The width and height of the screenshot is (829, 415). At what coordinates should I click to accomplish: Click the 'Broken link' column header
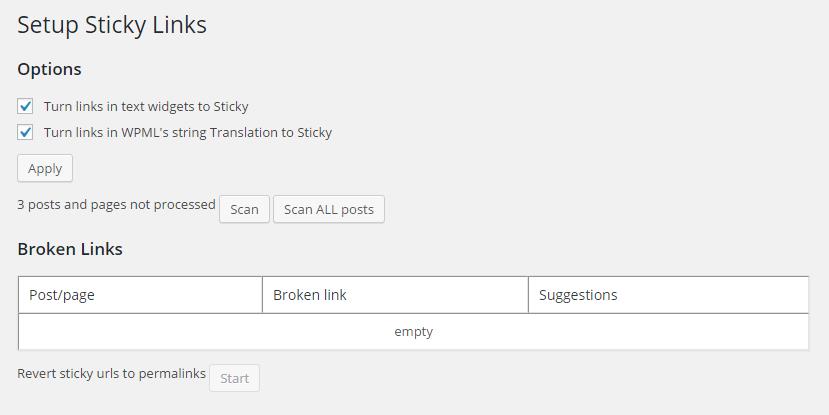click(x=310, y=295)
